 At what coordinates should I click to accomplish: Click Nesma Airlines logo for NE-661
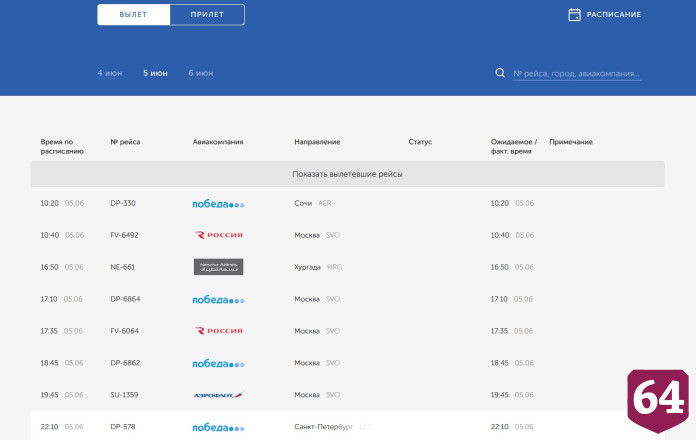click(218, 267)
